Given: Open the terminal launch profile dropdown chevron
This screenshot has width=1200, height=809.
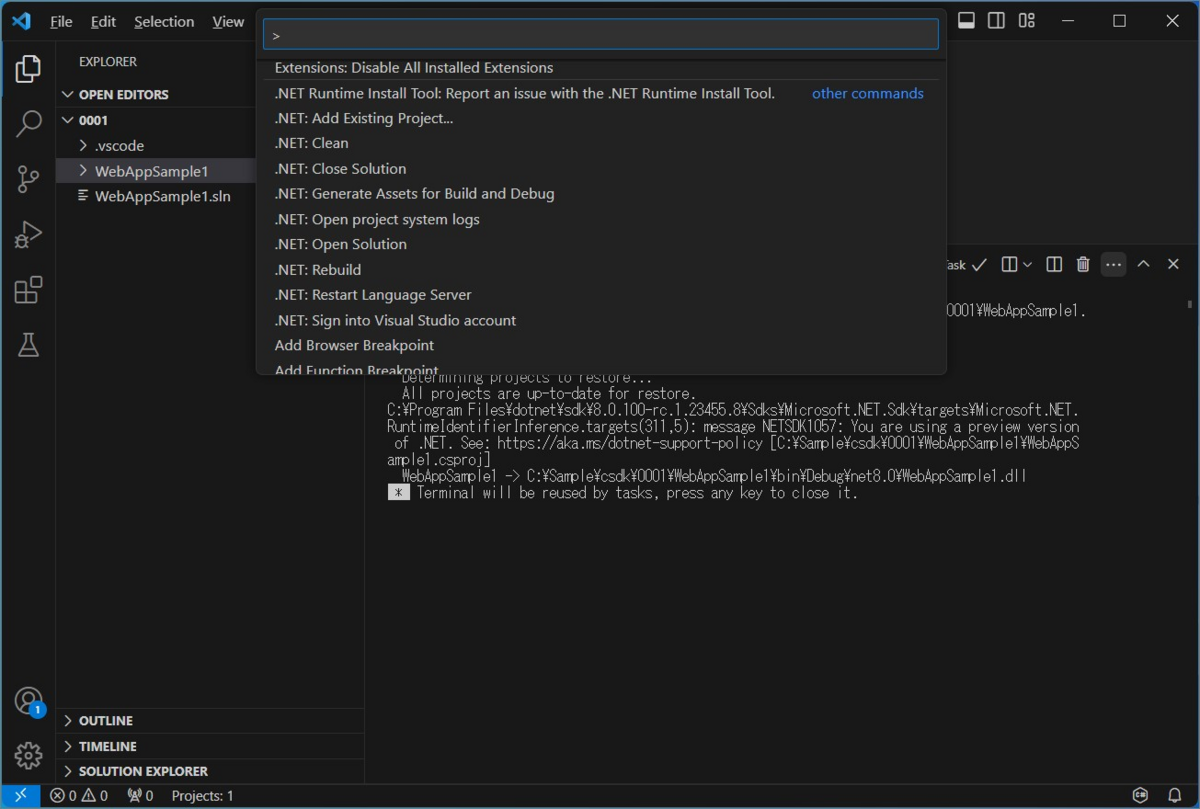Looking at the screenshot, I should [1027, 264].
